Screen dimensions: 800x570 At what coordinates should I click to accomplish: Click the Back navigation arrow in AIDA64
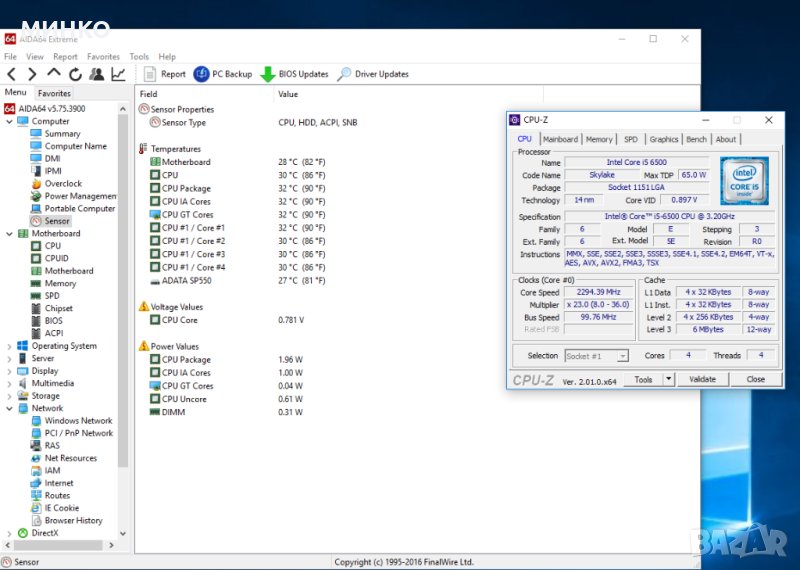(12, 74)
